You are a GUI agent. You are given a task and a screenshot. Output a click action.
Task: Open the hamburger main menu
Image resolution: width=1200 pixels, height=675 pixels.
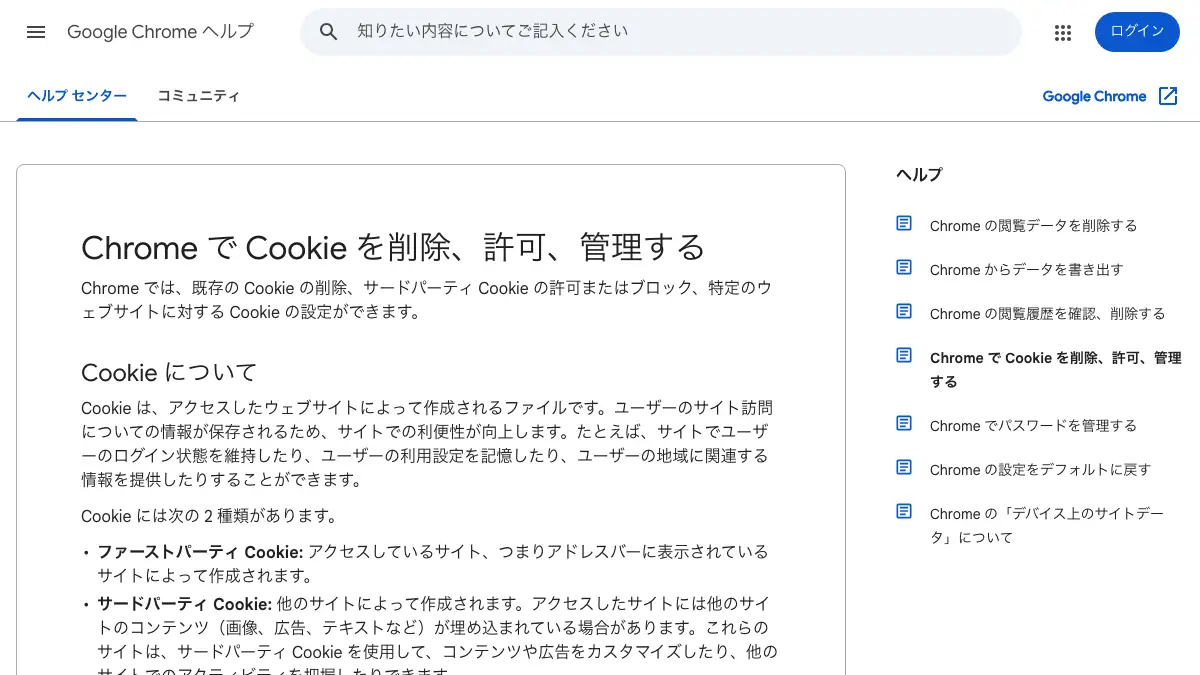[36, 32]
